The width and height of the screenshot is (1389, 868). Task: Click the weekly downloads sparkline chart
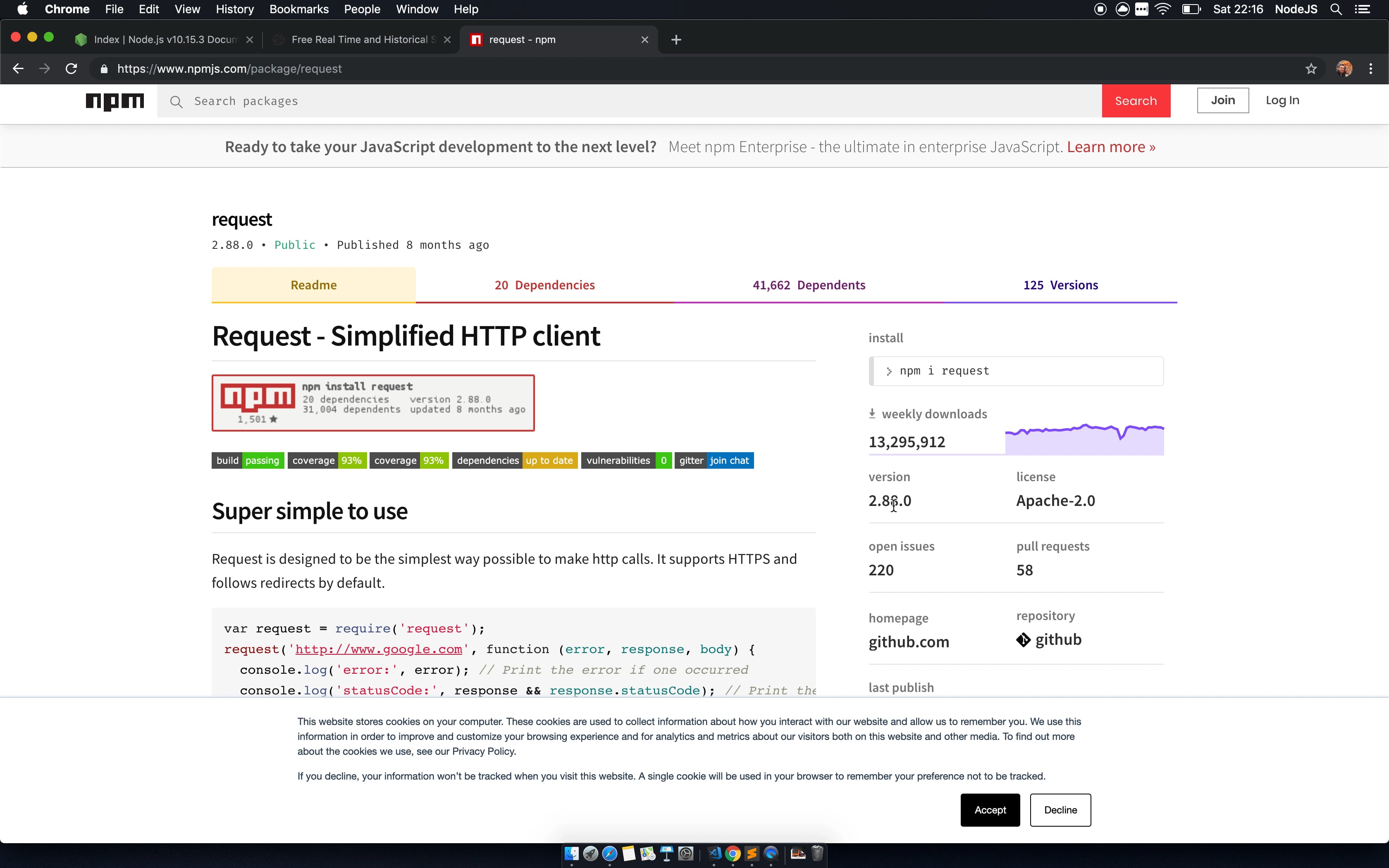(x=1084, y=439)
